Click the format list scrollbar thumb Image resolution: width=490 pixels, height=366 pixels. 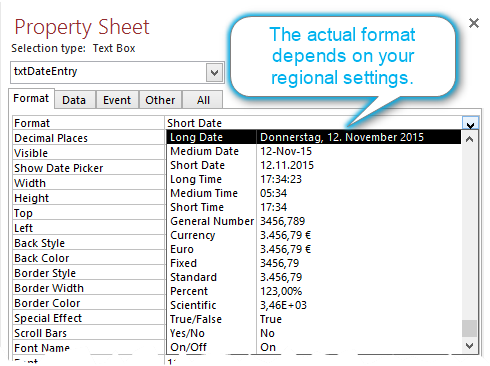click(x=469, y=328)
